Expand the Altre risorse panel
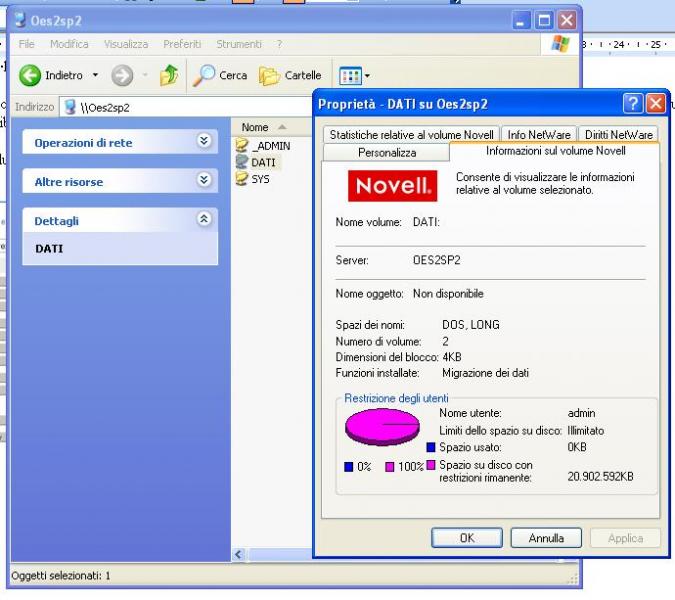Screen dimensions: 675x600 (204, 179)
